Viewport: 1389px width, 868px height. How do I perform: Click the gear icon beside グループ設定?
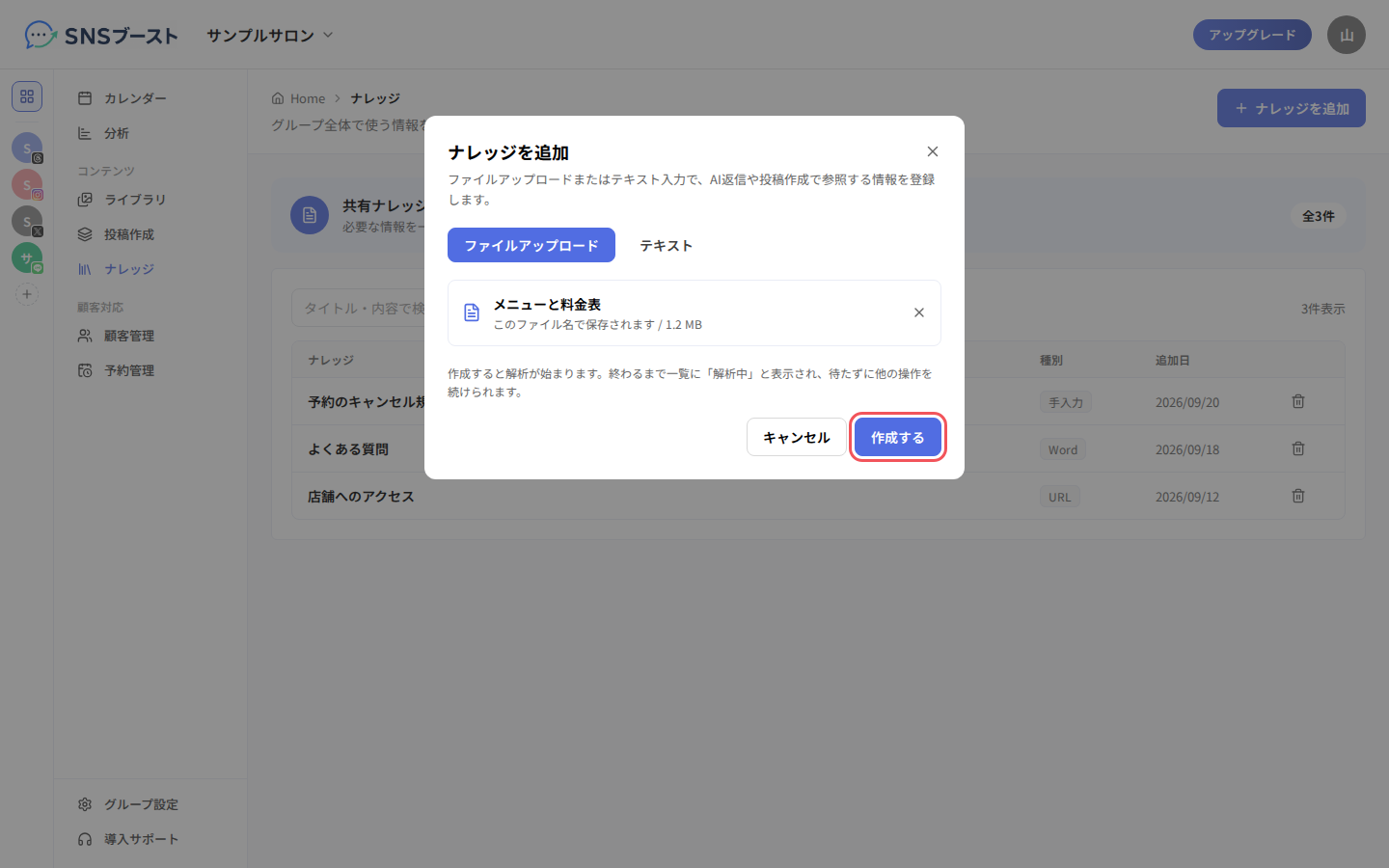coord(85,804)
